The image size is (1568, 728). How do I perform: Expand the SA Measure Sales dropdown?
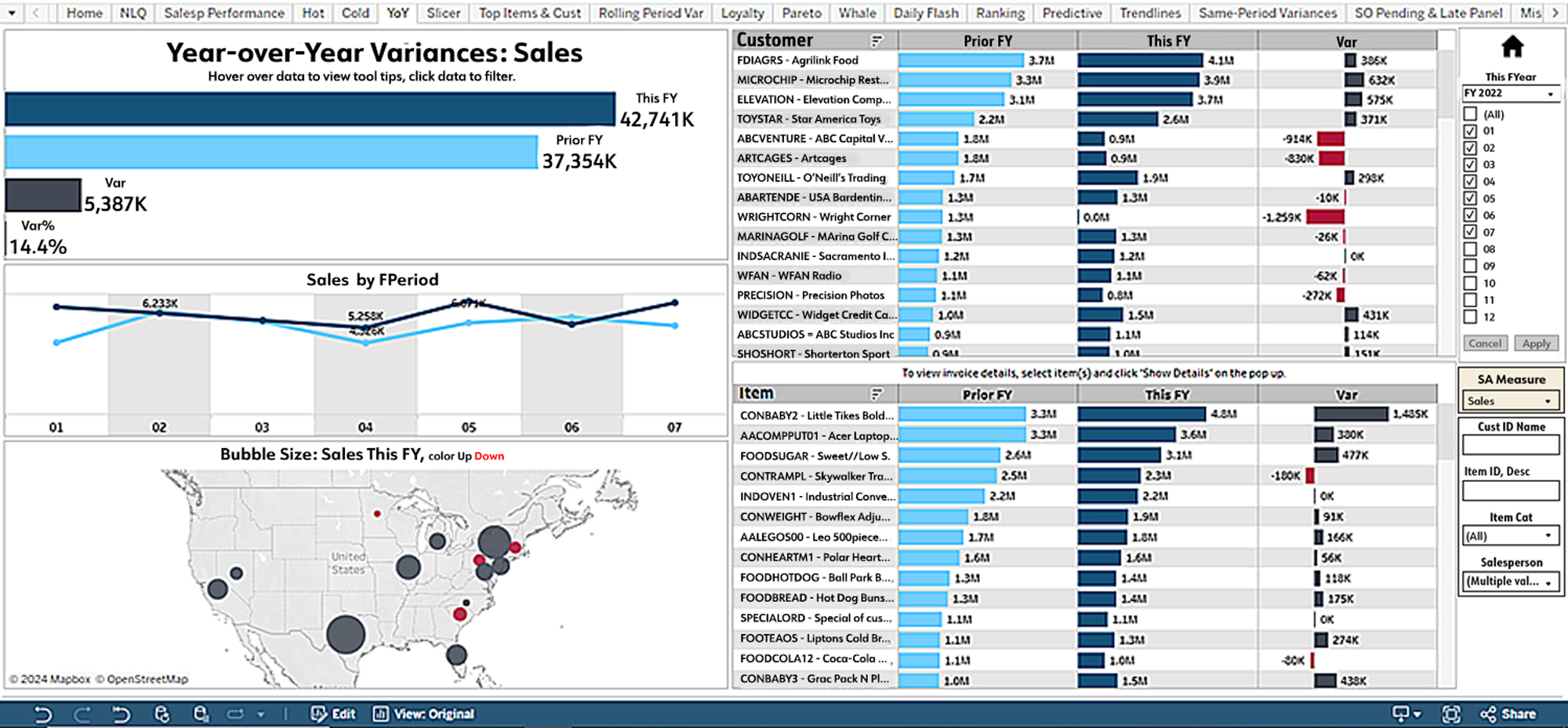pos(1510,401)
